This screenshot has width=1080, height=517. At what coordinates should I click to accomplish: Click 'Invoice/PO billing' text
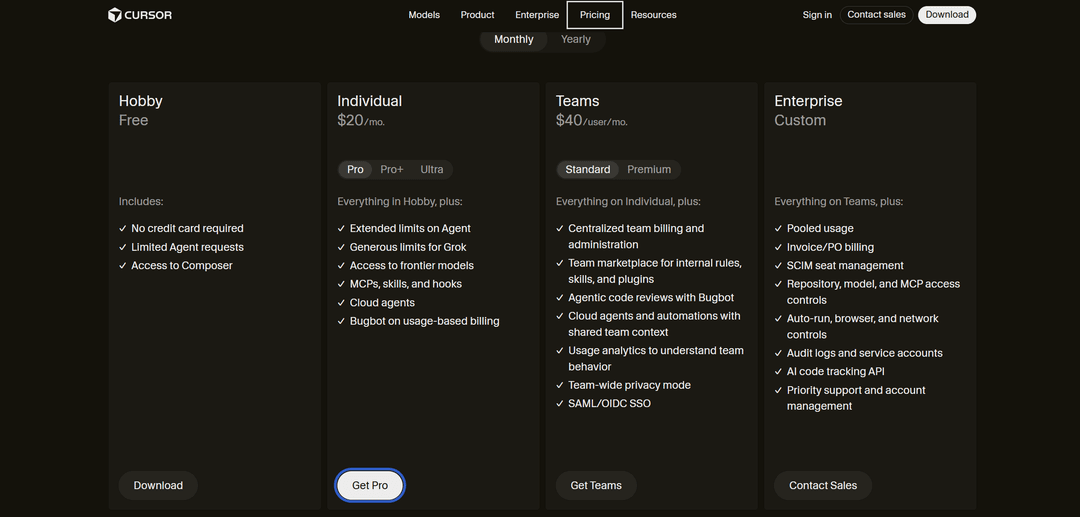(x=831, y=247)
